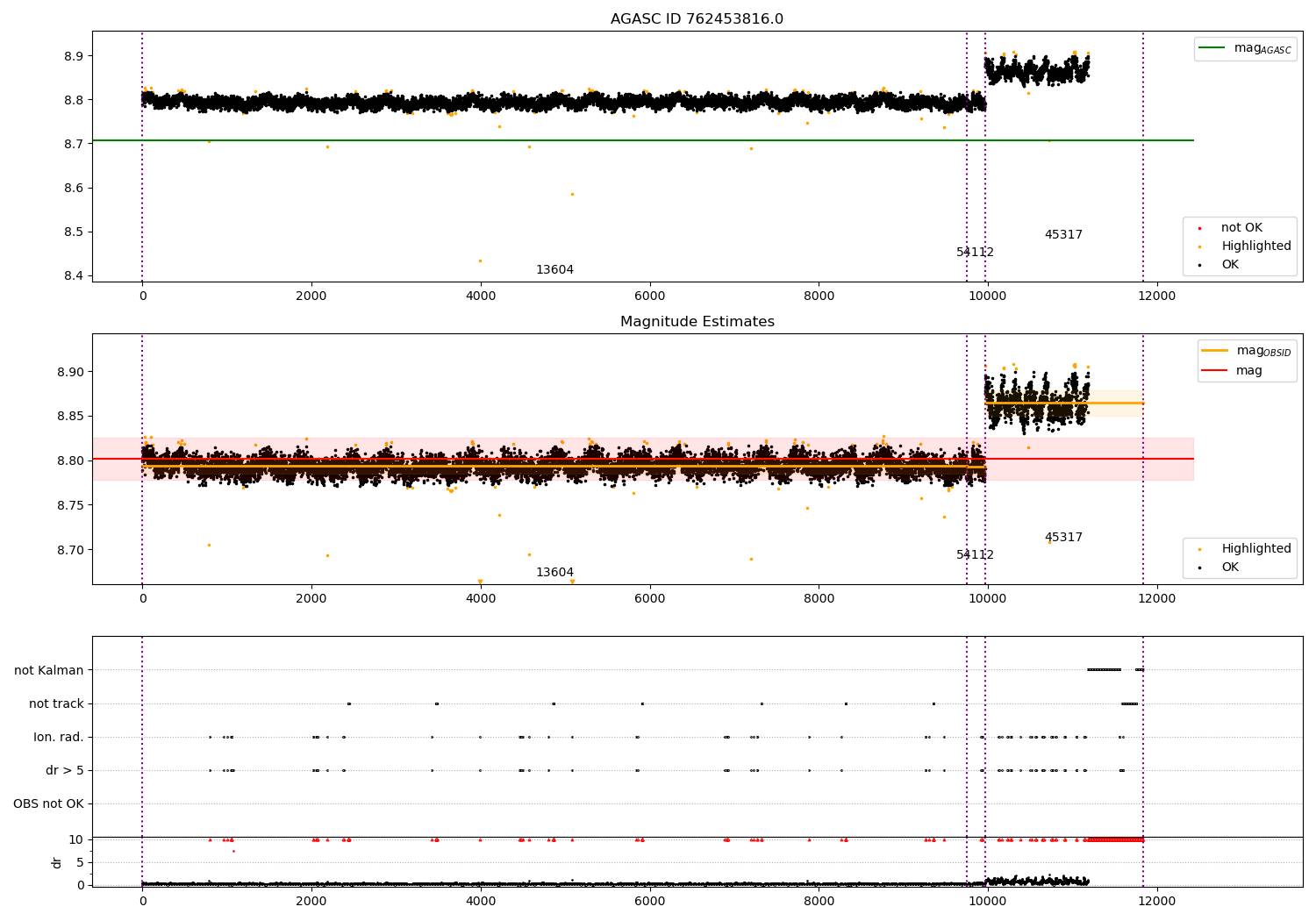This screenshot has height=921, width=1316.
Task: Click the "4000" x-tick under Magnitude Estimates plot
Action: (480, 599)
